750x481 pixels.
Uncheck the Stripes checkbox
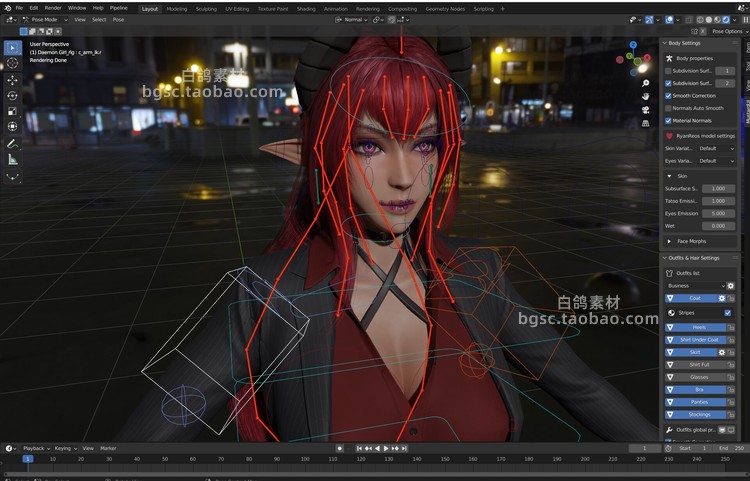tap(728, 313)
